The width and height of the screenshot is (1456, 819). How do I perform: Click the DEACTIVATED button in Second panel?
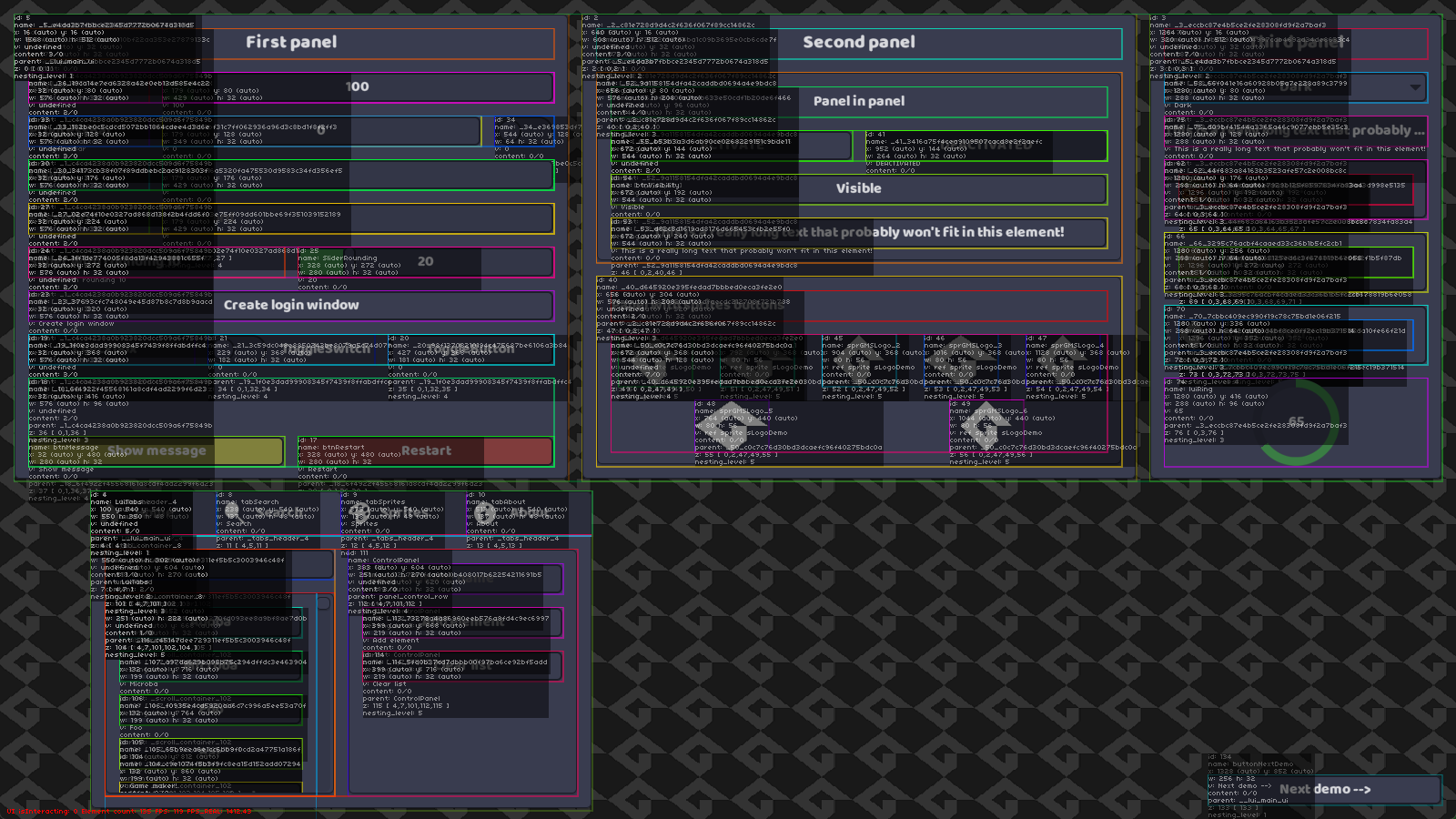pos(986,146)
